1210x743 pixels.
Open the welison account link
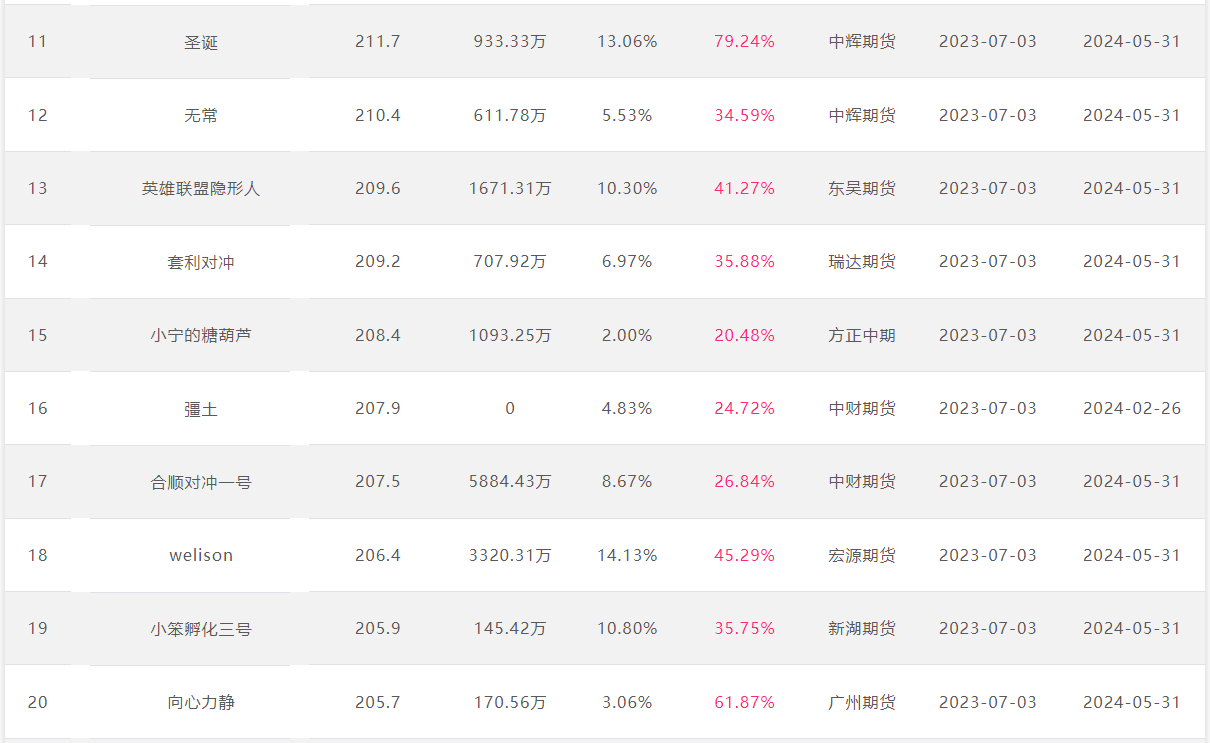[201, 555]
